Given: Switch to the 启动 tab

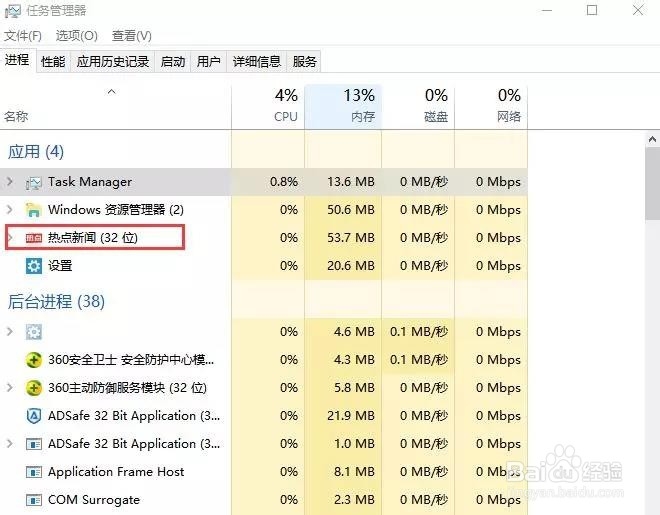Looking at the screenshot, I should [173, 62].
